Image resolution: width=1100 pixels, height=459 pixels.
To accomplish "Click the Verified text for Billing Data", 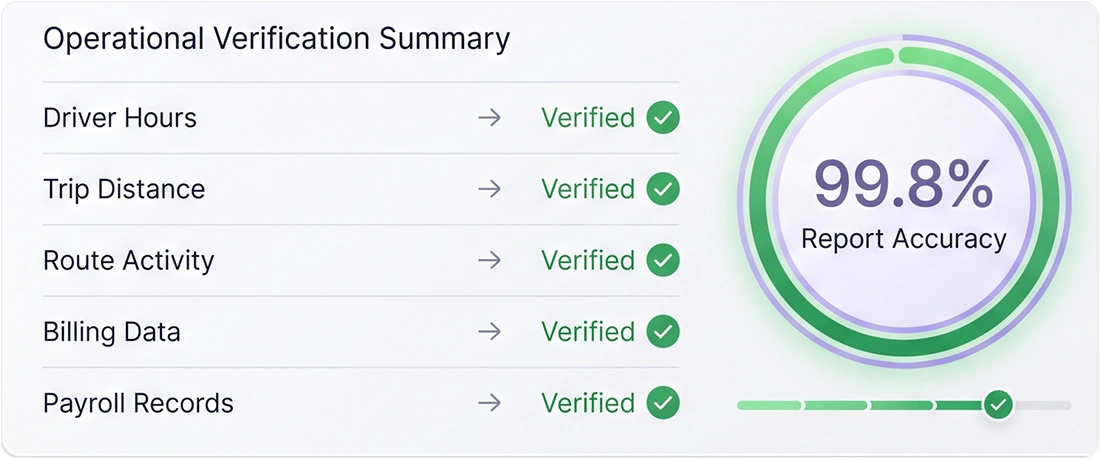I will tap(588, 331).
